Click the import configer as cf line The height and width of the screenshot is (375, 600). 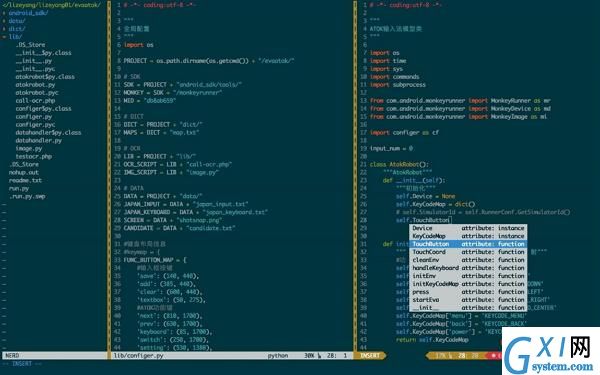tap(404, 133)
